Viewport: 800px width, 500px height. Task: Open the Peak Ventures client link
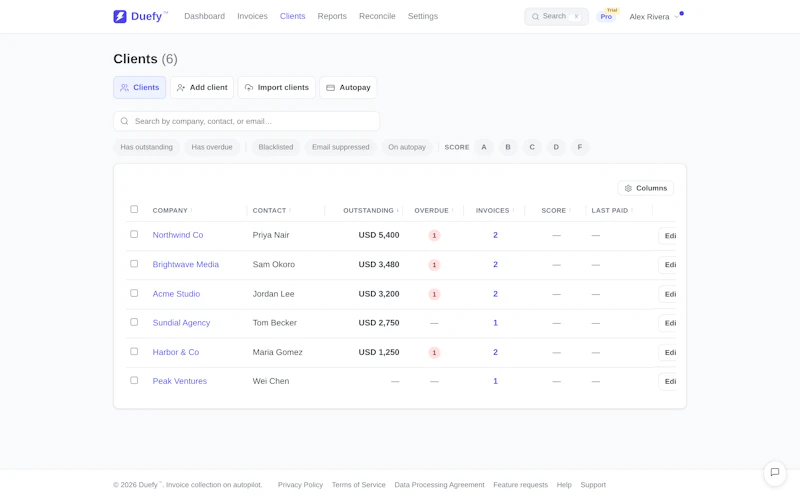(x=180, y=381)
